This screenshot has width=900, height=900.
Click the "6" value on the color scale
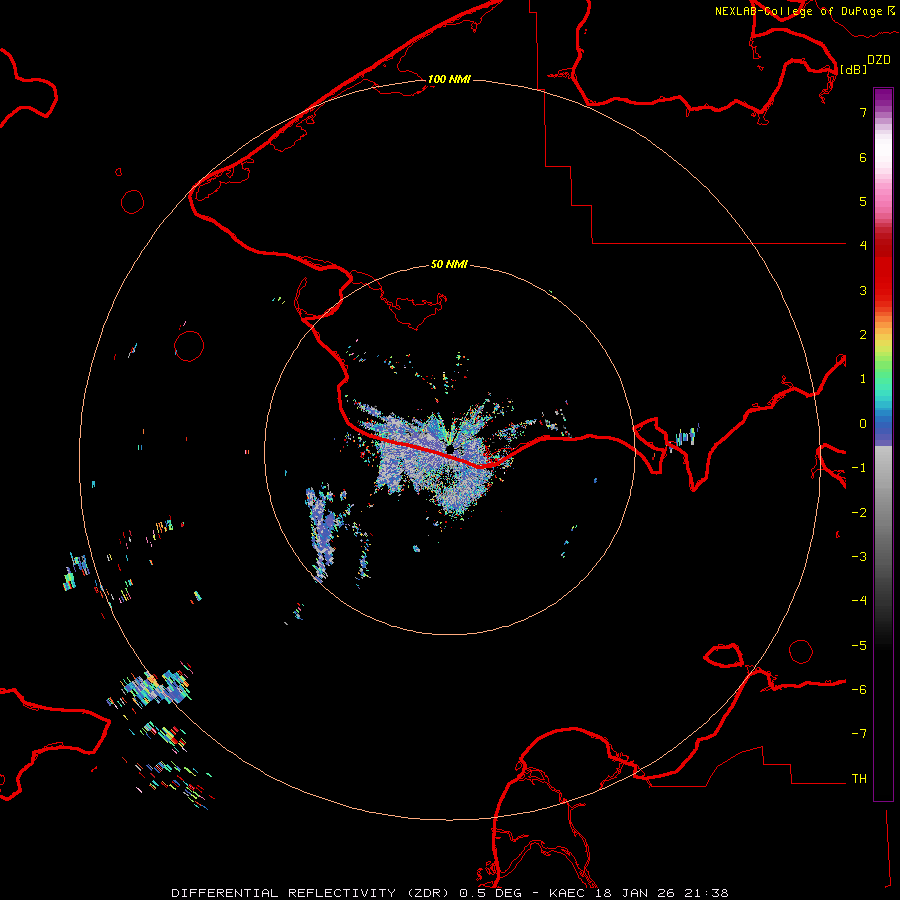point(863,157)
